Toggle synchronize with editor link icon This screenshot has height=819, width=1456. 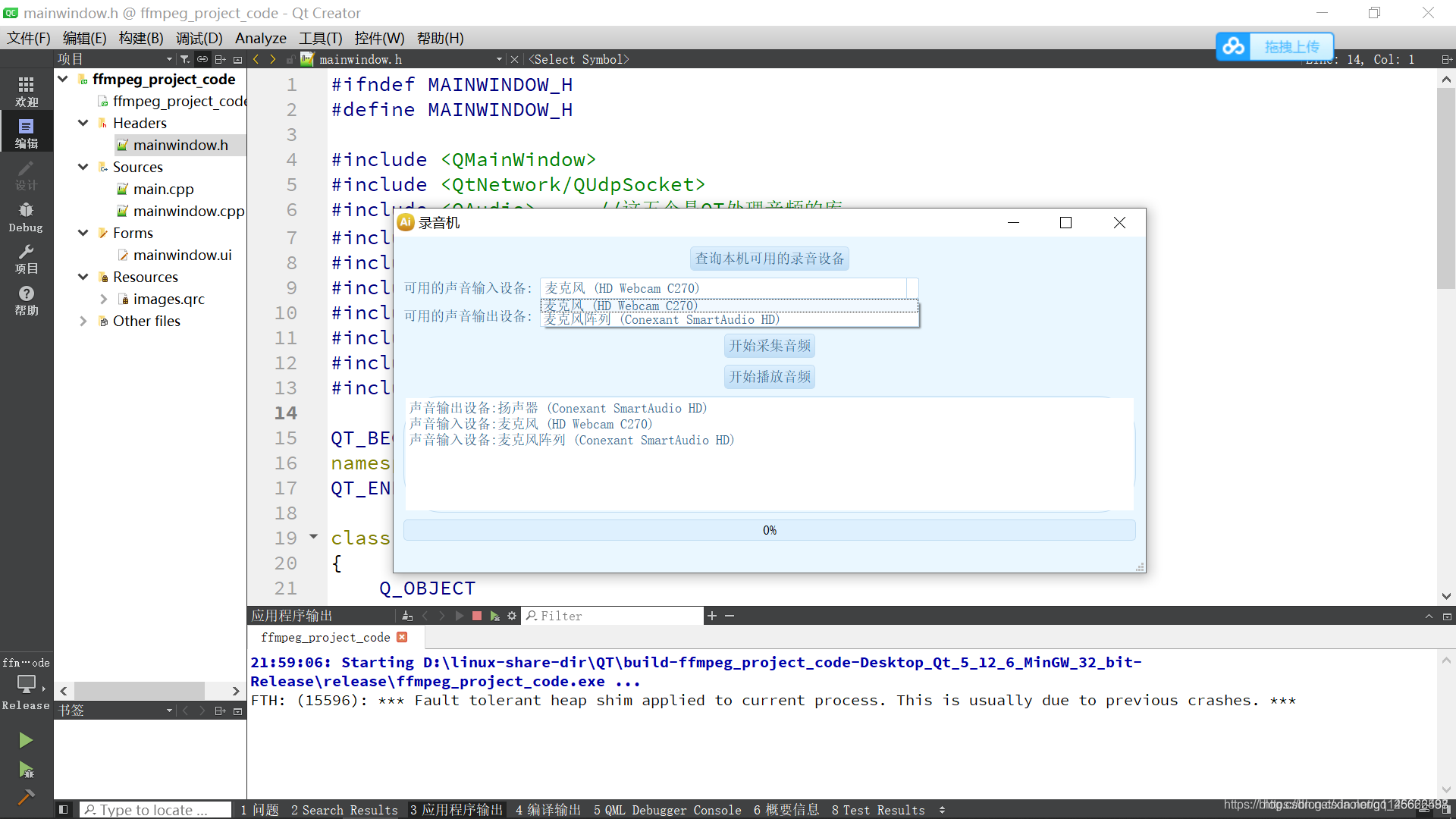[202, 58]
